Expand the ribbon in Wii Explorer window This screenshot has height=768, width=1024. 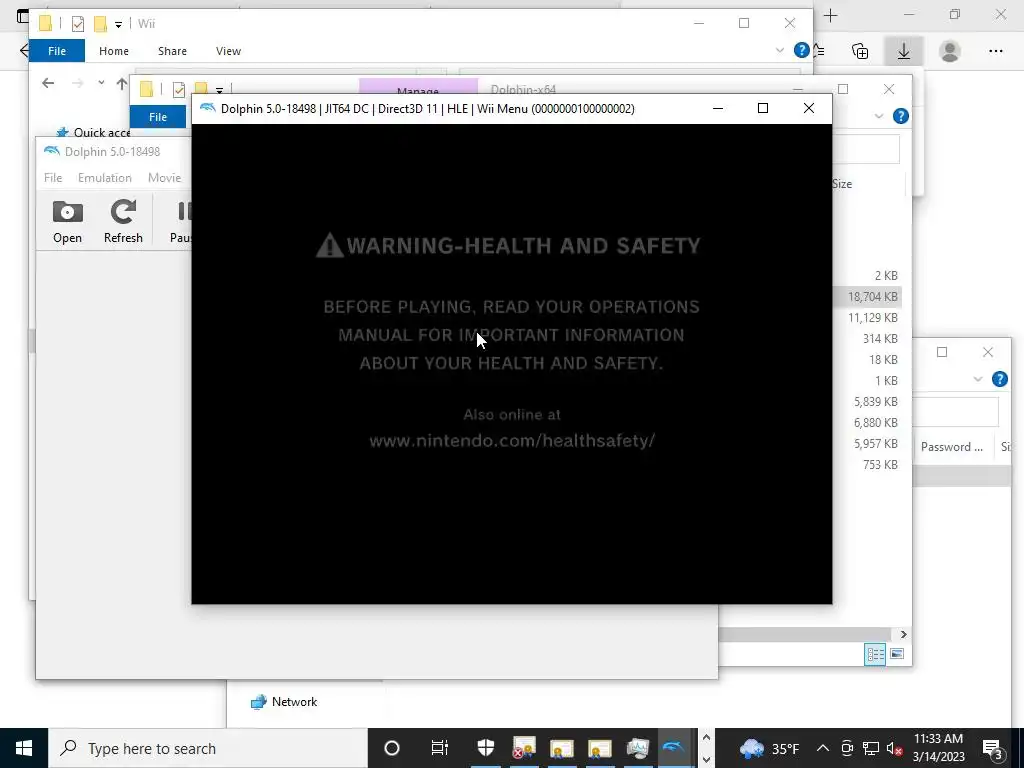click(x=780, y=50)
